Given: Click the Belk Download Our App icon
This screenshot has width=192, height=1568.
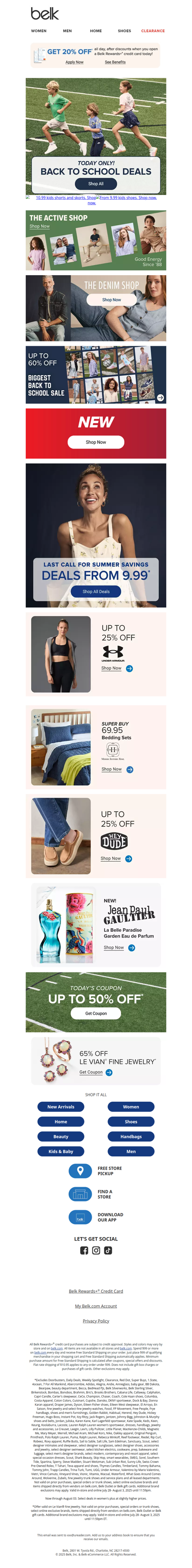Looking at the screenshot, I should click(x=80, y=1217).
